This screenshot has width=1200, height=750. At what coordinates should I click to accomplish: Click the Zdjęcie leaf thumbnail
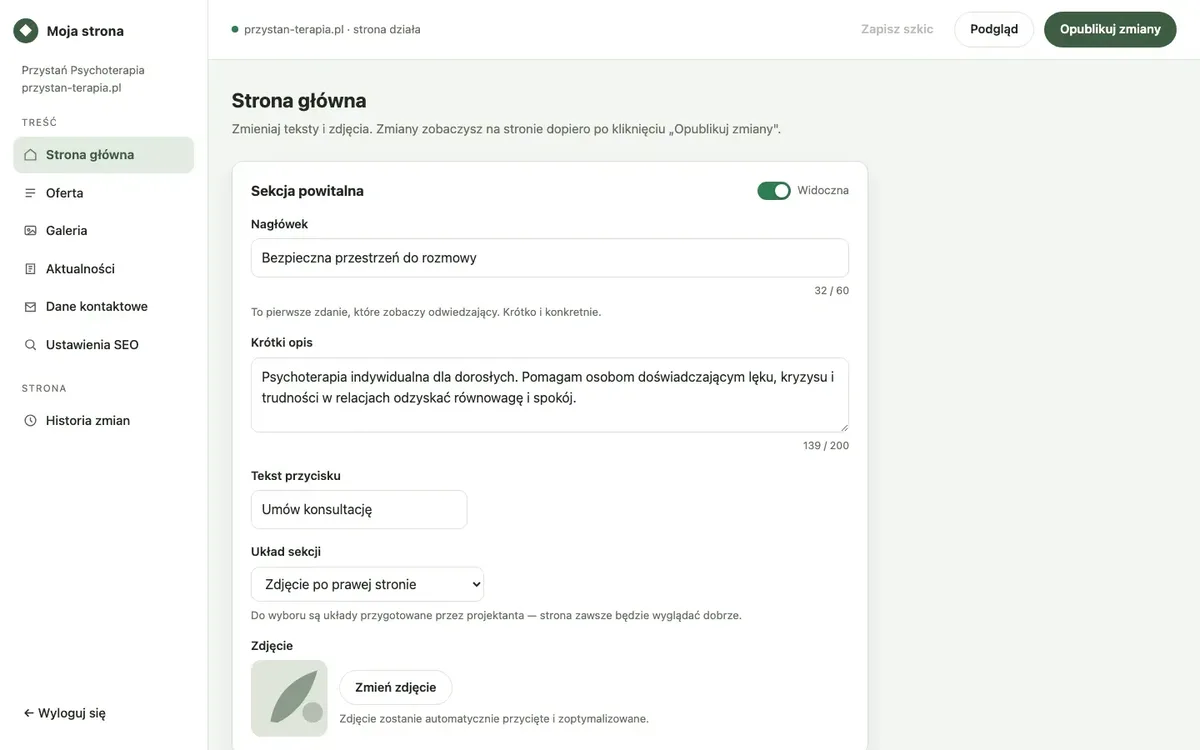(289, 698)
